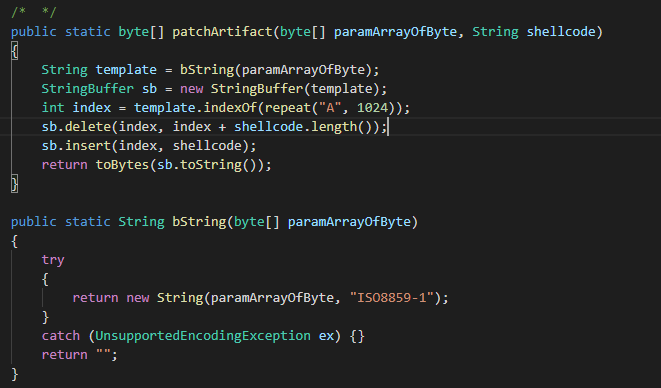Click the 'shellcode' parameter in patchArtifact signature

(561, 32)
